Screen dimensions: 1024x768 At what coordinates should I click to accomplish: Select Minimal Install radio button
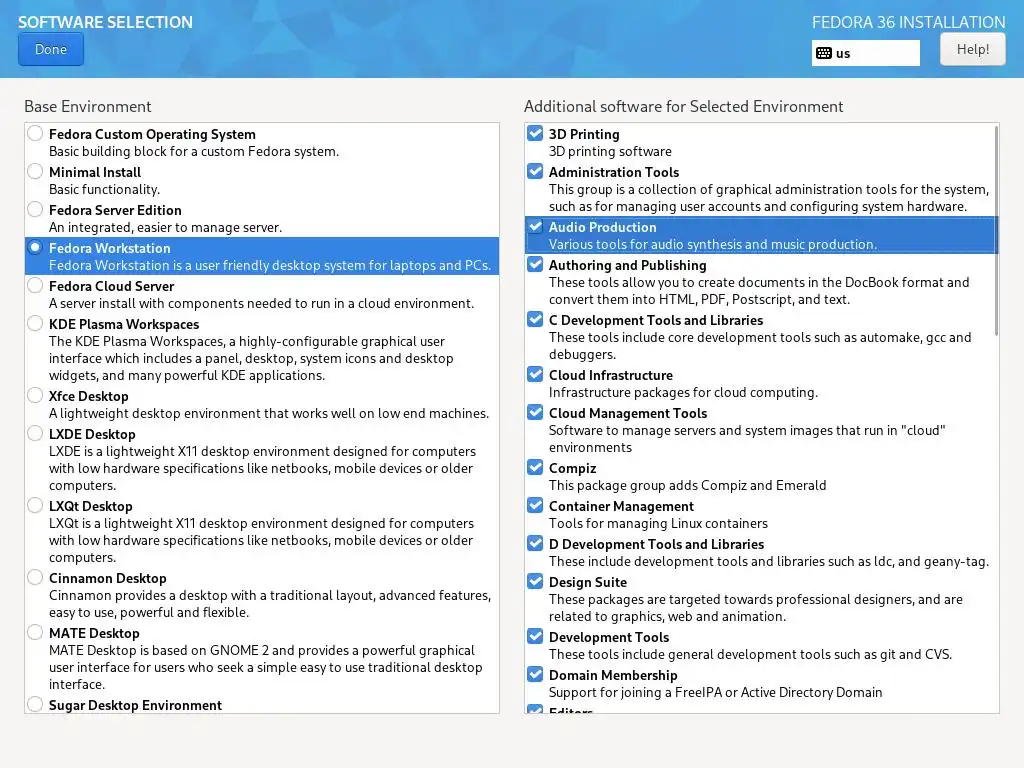pos(35,172)
